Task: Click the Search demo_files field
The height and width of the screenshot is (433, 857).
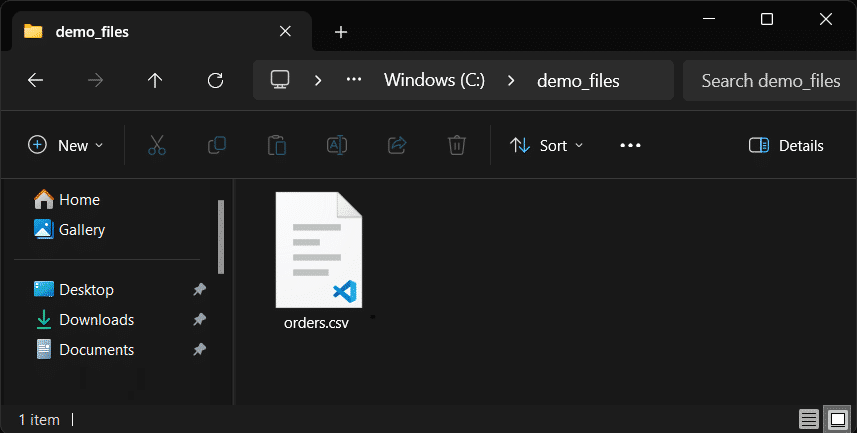Action: 770,81
